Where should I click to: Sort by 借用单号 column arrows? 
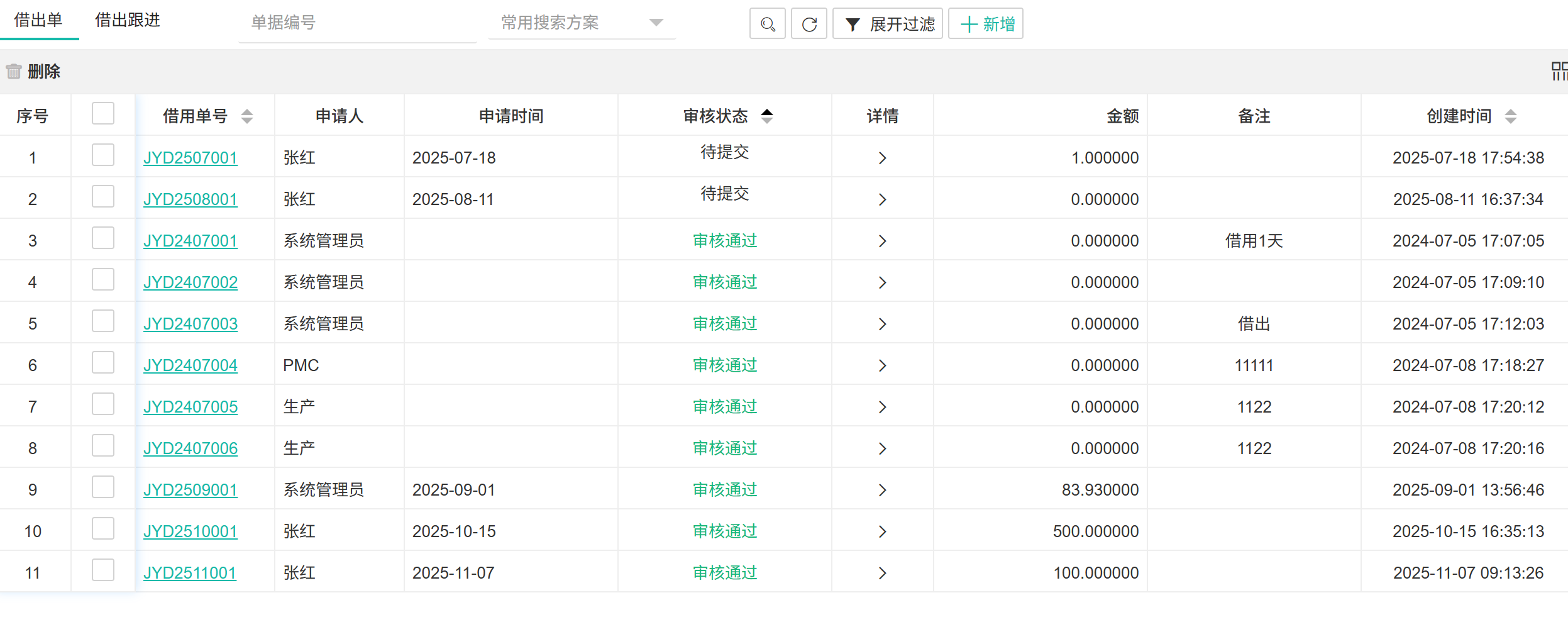point(247,116)
